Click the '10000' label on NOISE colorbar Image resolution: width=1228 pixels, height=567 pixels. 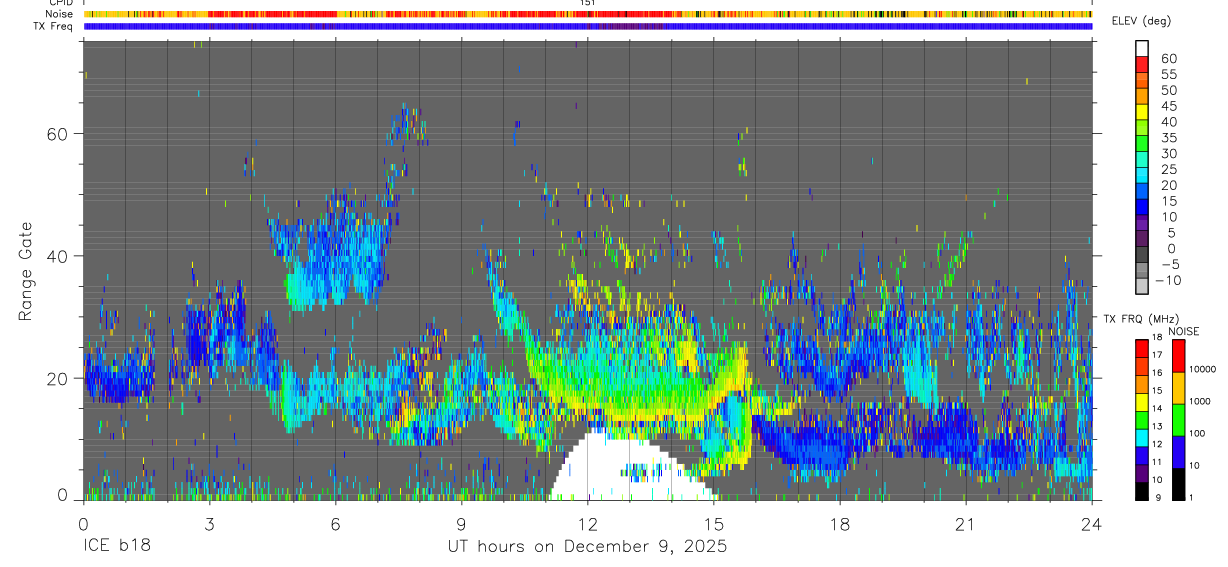tap(1202, 370)
